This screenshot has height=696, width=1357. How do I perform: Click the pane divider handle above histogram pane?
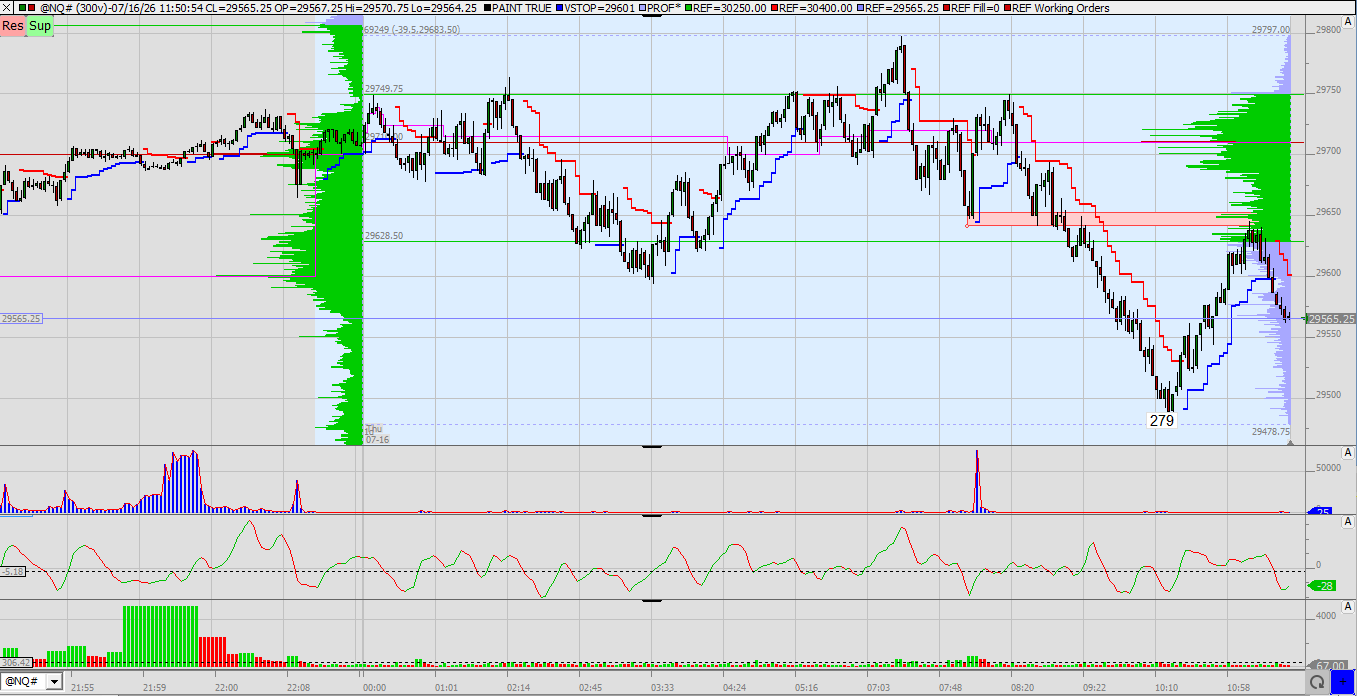(x=652, y=600)
